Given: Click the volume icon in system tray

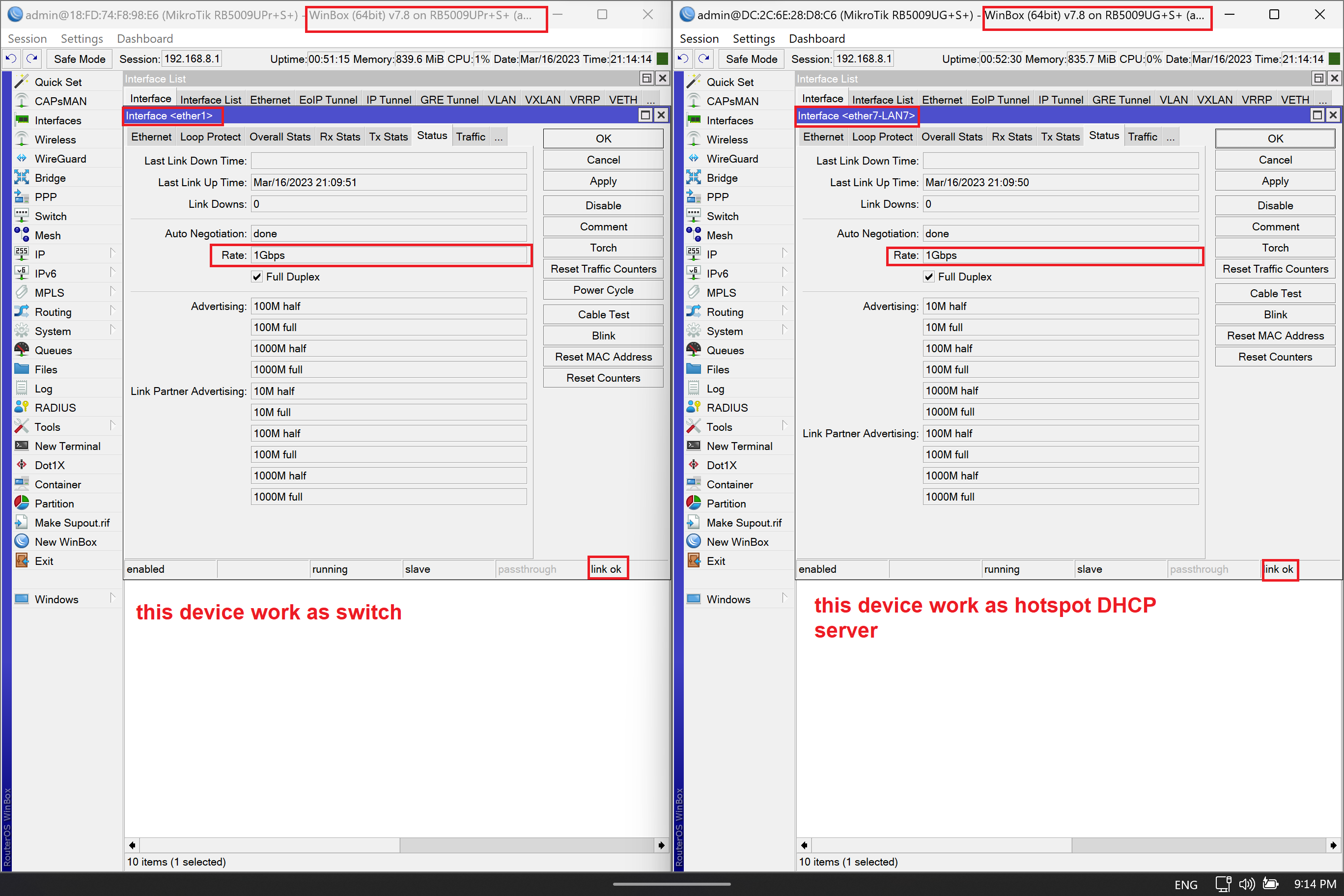Looking at the screenshot, I should point(1246,884).
